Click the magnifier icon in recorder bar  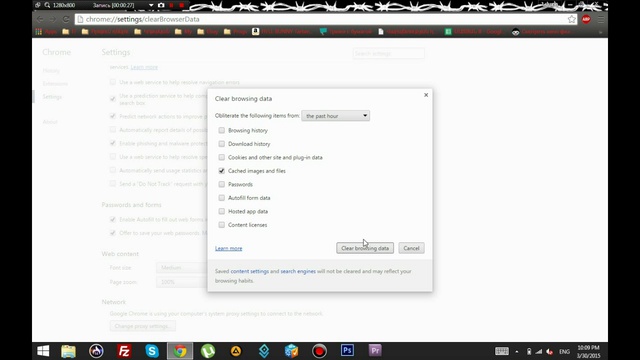click(x=47, y=5)
